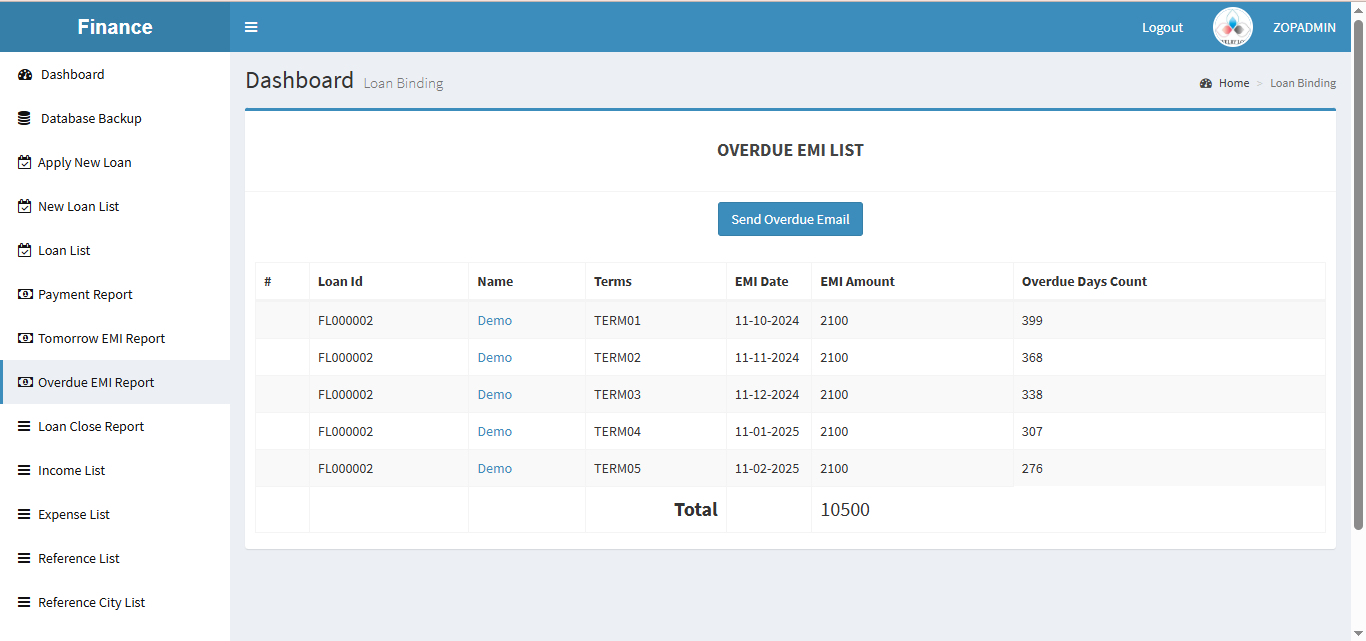The height and width of the screenshot is (641, 1366).
Task: Click the Logout link
Action: (x=1162, y=28)
